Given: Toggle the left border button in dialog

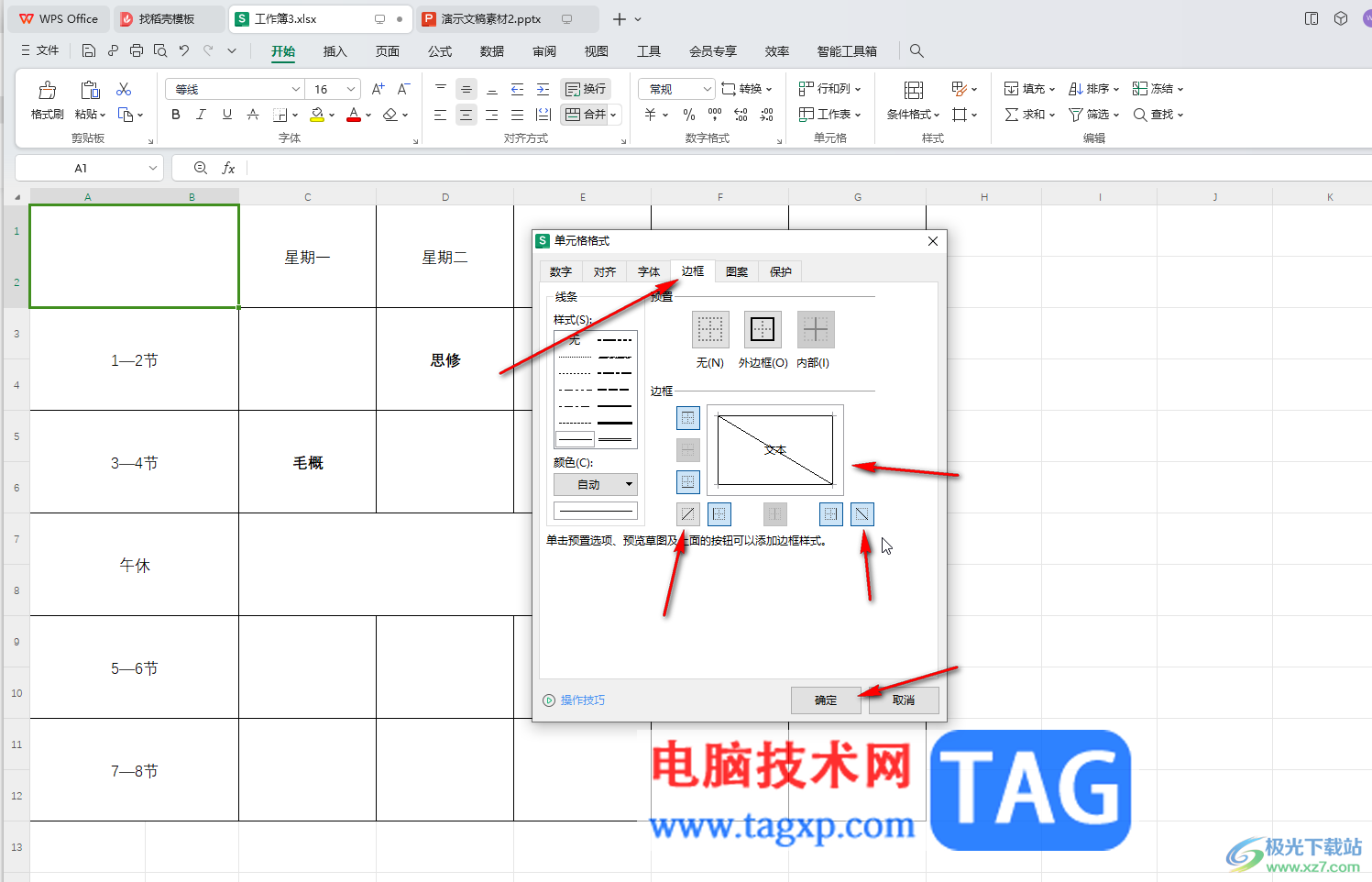Looking at the screenshot, I should 719,514.
